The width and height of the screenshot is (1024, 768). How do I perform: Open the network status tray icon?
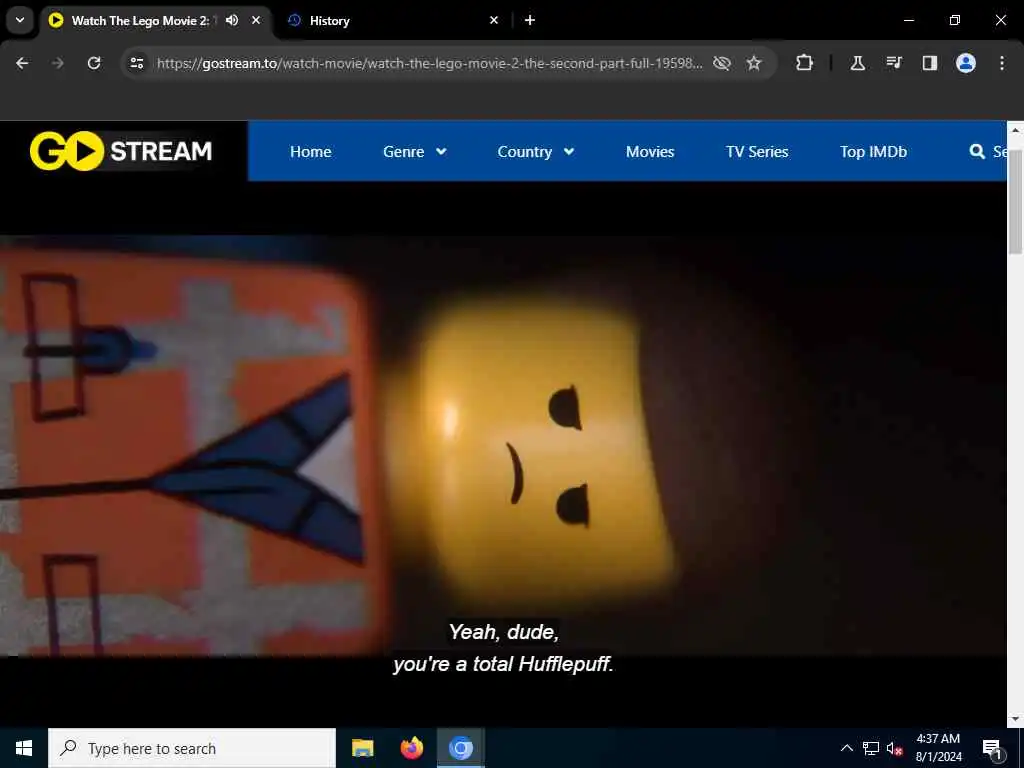coord(871,748)
